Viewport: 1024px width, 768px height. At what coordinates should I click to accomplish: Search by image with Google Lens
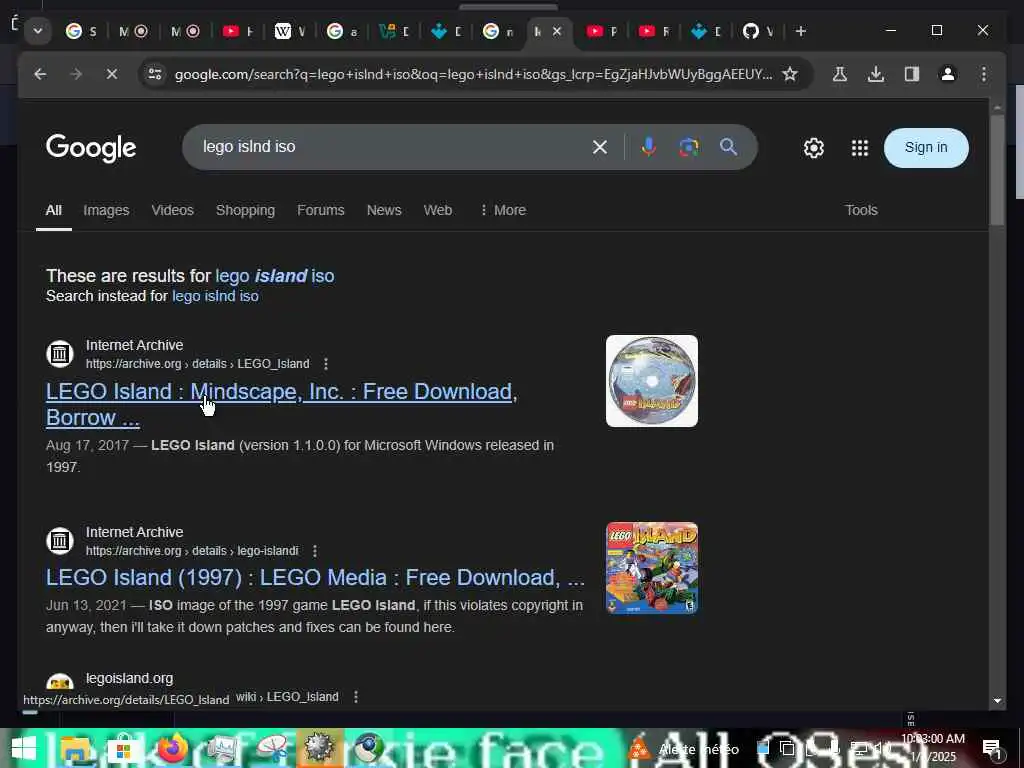pyautogui.click(x=688, y=147)
